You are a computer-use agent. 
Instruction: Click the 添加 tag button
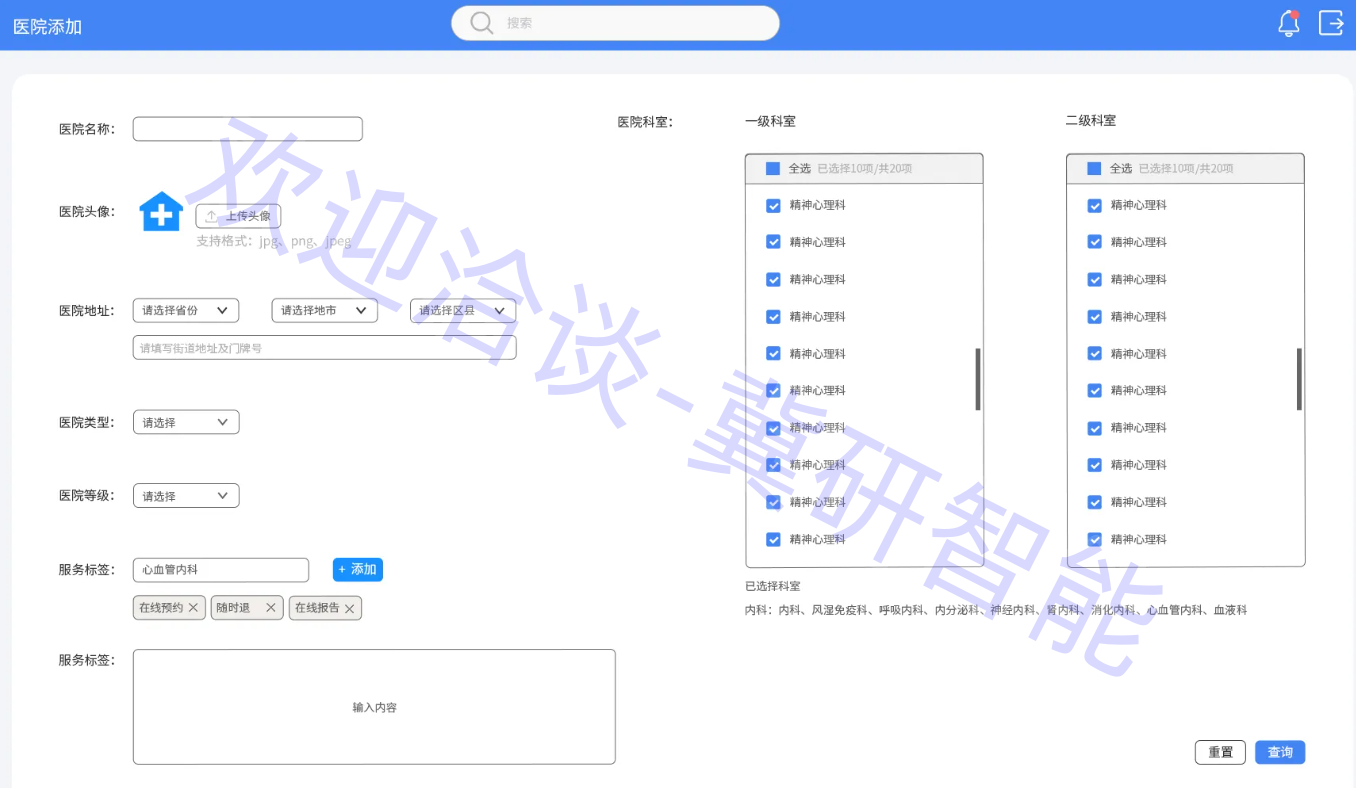pos(358,570)
